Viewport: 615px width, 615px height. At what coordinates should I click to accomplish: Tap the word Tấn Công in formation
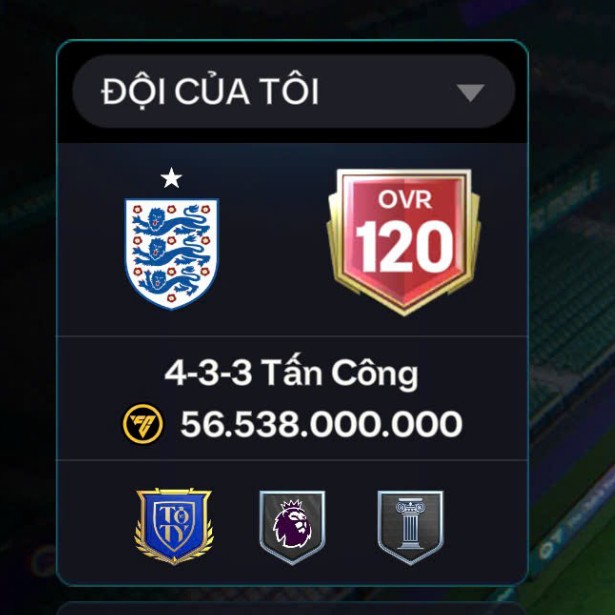pos(340,373)
